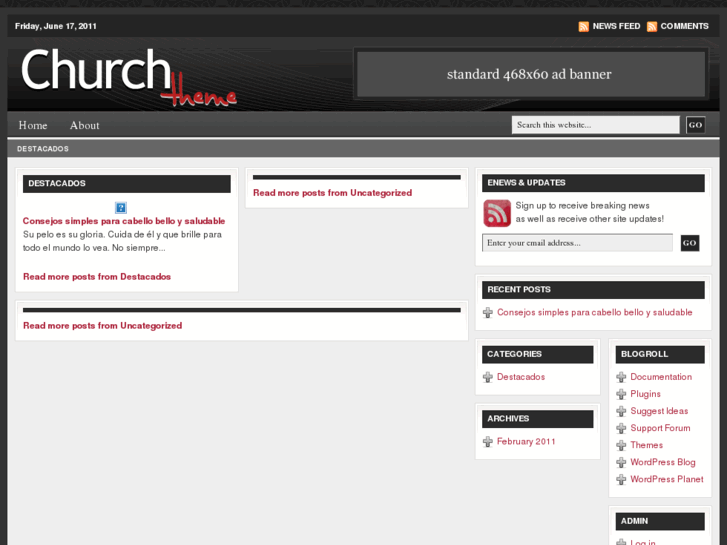Image resolution: width=727 pixels, height=545 pixels.
Task: Open the Destacados category link
Action: click(521, 377)
